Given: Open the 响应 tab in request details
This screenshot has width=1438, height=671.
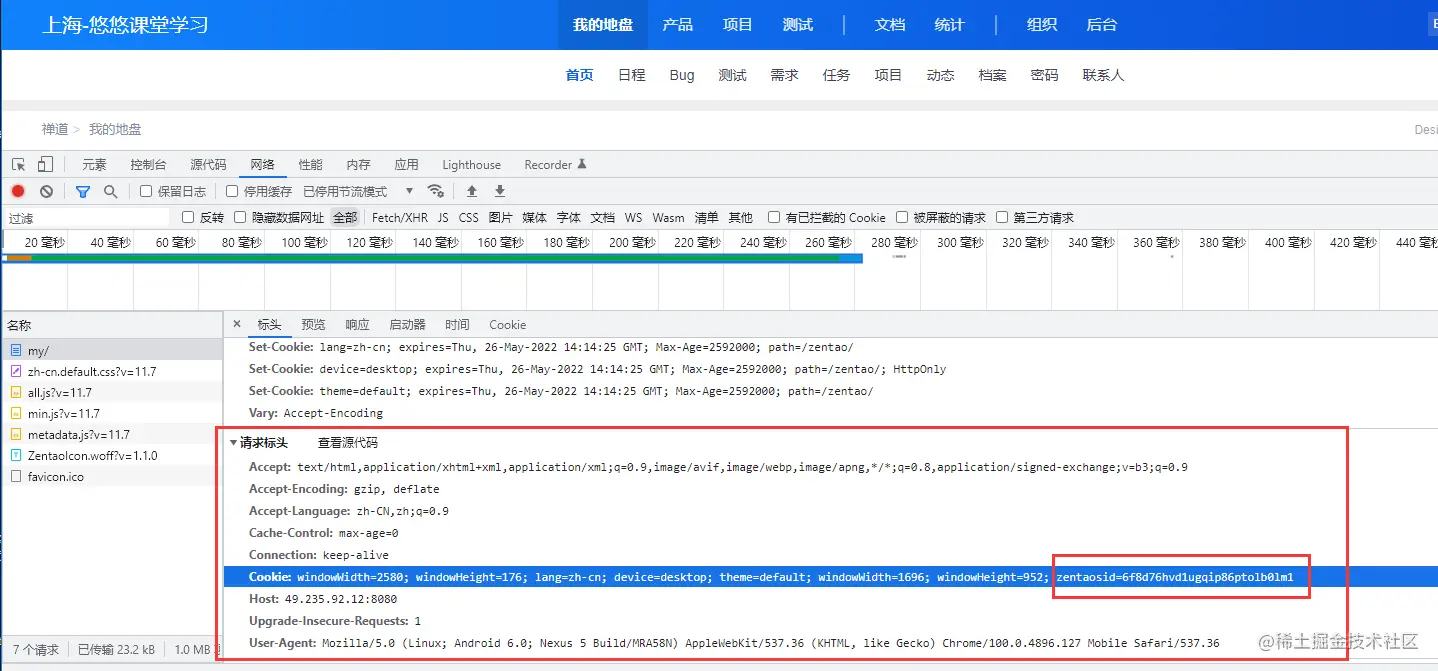Looking at the screenshot, I should (x=357, y=325).
